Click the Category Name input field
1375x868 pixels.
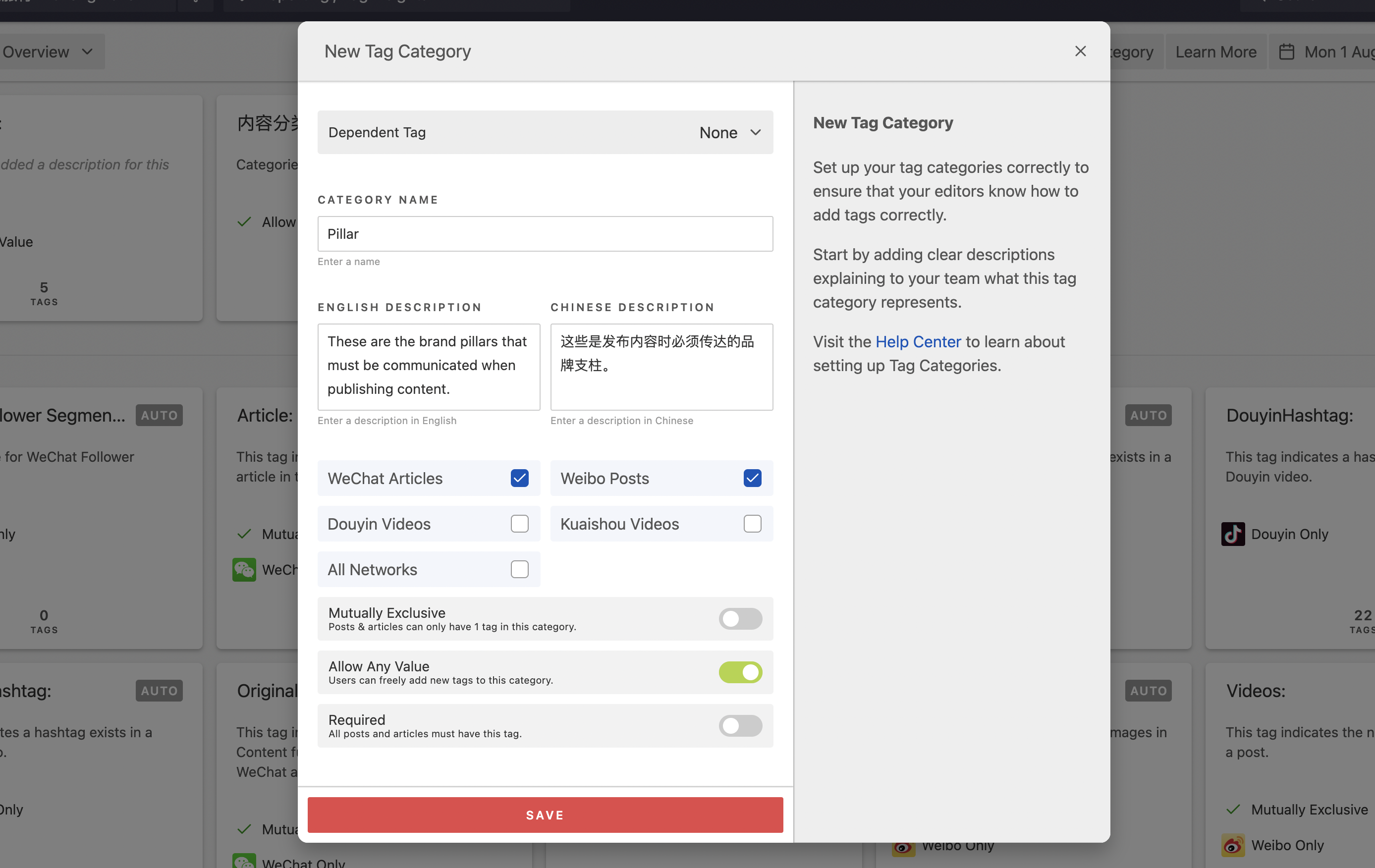pos(545,234)
